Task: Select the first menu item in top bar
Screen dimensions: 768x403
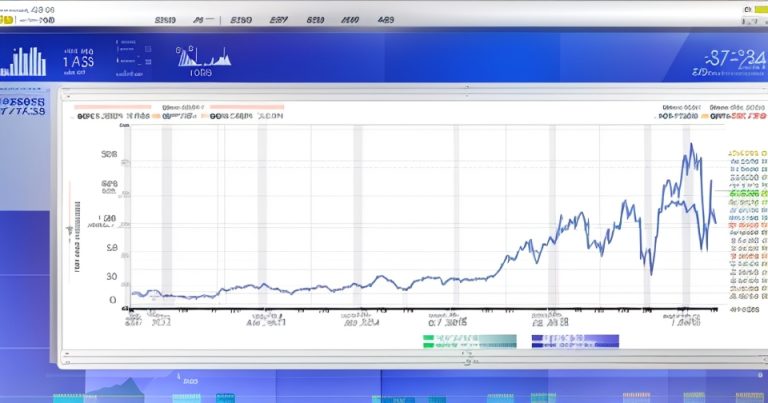Action: point(165,19)
